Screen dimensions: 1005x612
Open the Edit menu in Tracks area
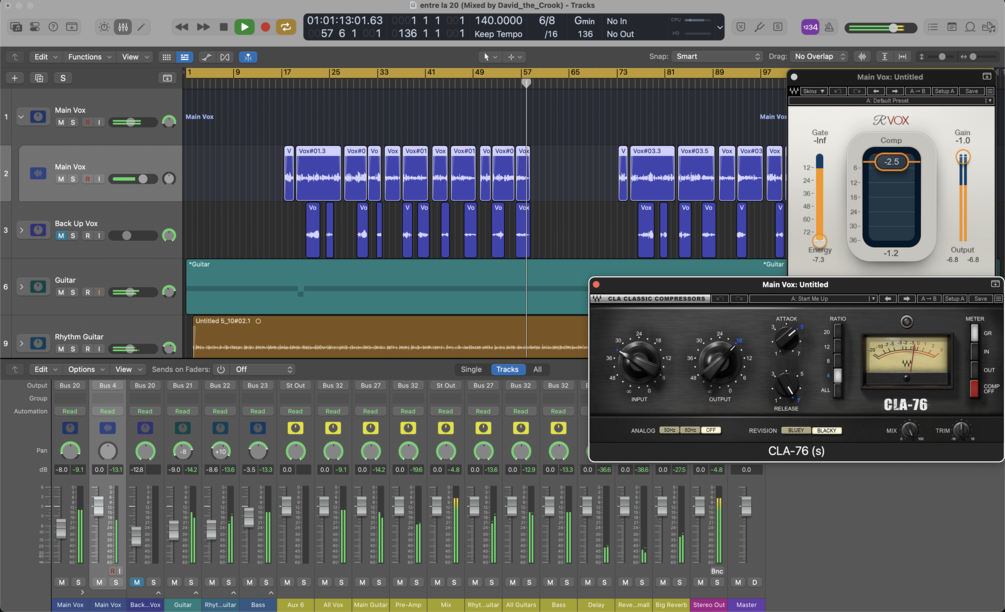45,57
